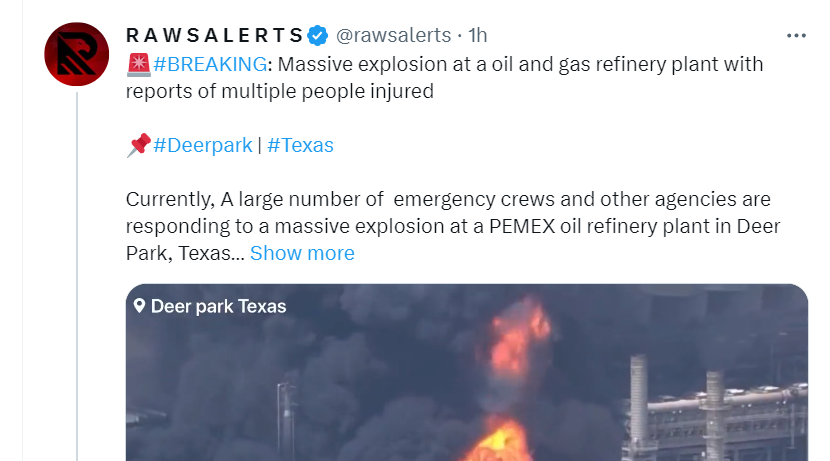
Task: Open the #Texas hashtag
Action: pyautogui.click(x=300, y=145)
